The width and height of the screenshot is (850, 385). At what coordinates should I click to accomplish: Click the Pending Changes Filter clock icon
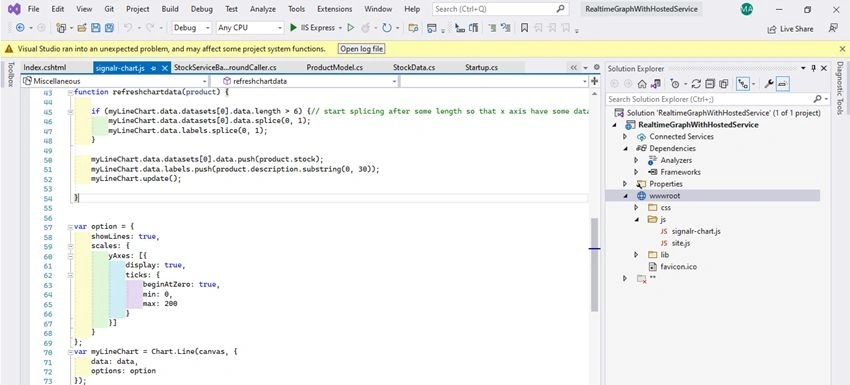674,84
